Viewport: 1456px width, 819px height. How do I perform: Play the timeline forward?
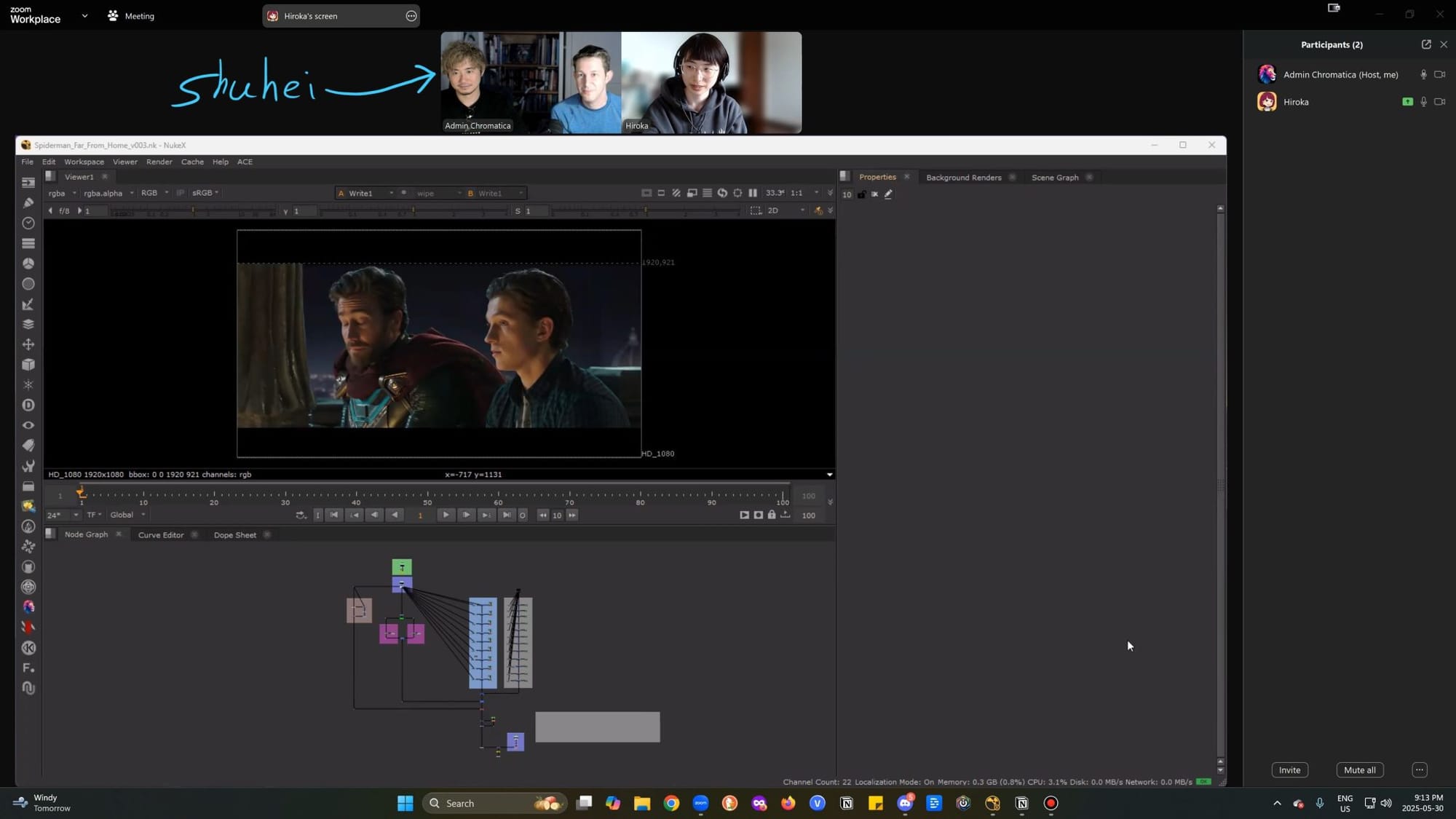pyautogui.click(x=446, y=515)
